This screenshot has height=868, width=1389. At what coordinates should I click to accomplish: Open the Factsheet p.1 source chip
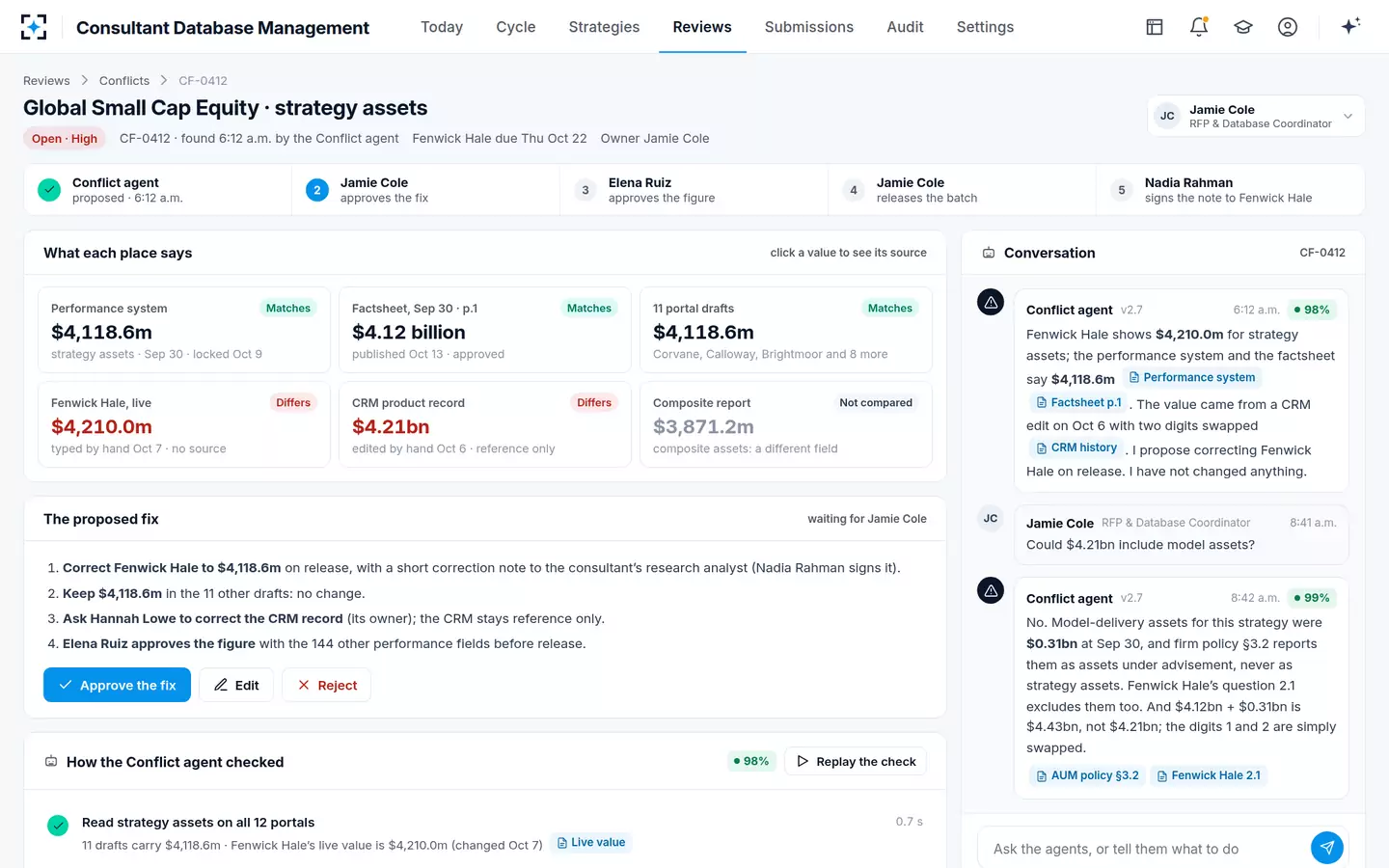coord(1078,402)
